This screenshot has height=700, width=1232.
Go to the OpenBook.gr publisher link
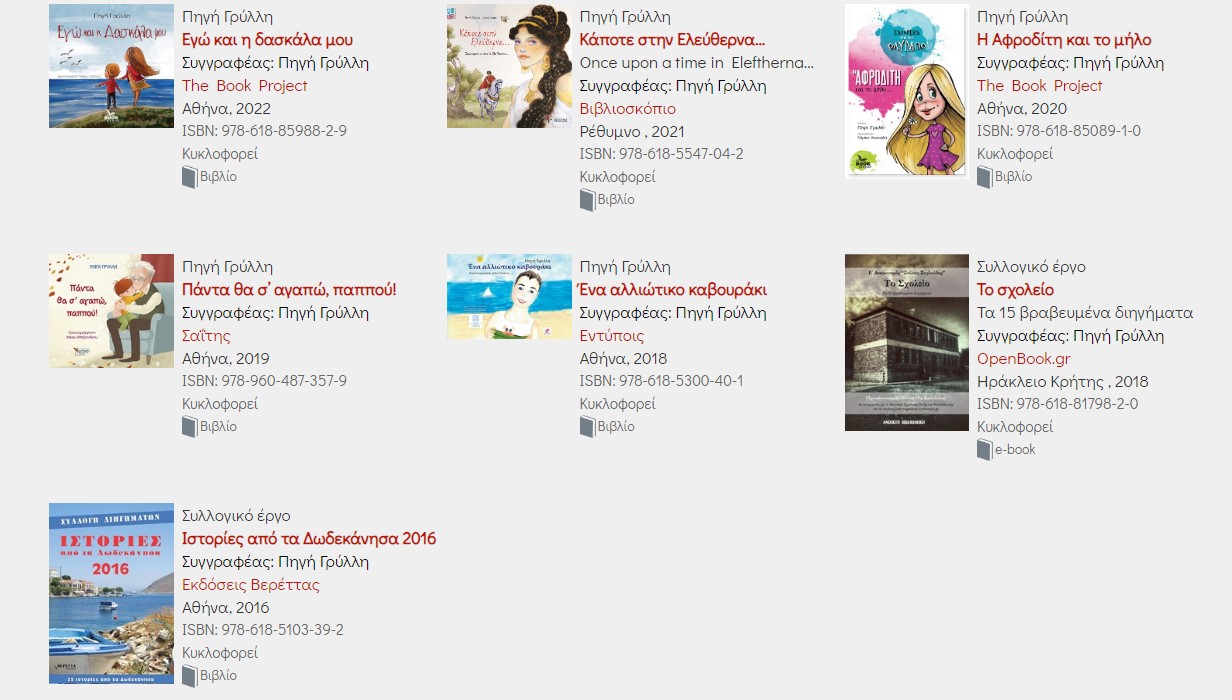coord(1023,359)
